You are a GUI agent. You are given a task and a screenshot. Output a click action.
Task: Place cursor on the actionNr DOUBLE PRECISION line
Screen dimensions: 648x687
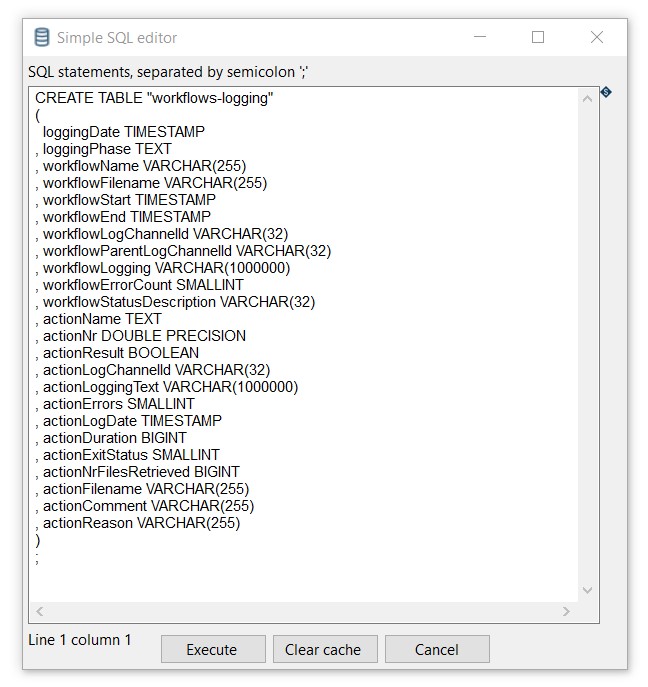pyautogui.click(x=144, y=336)
